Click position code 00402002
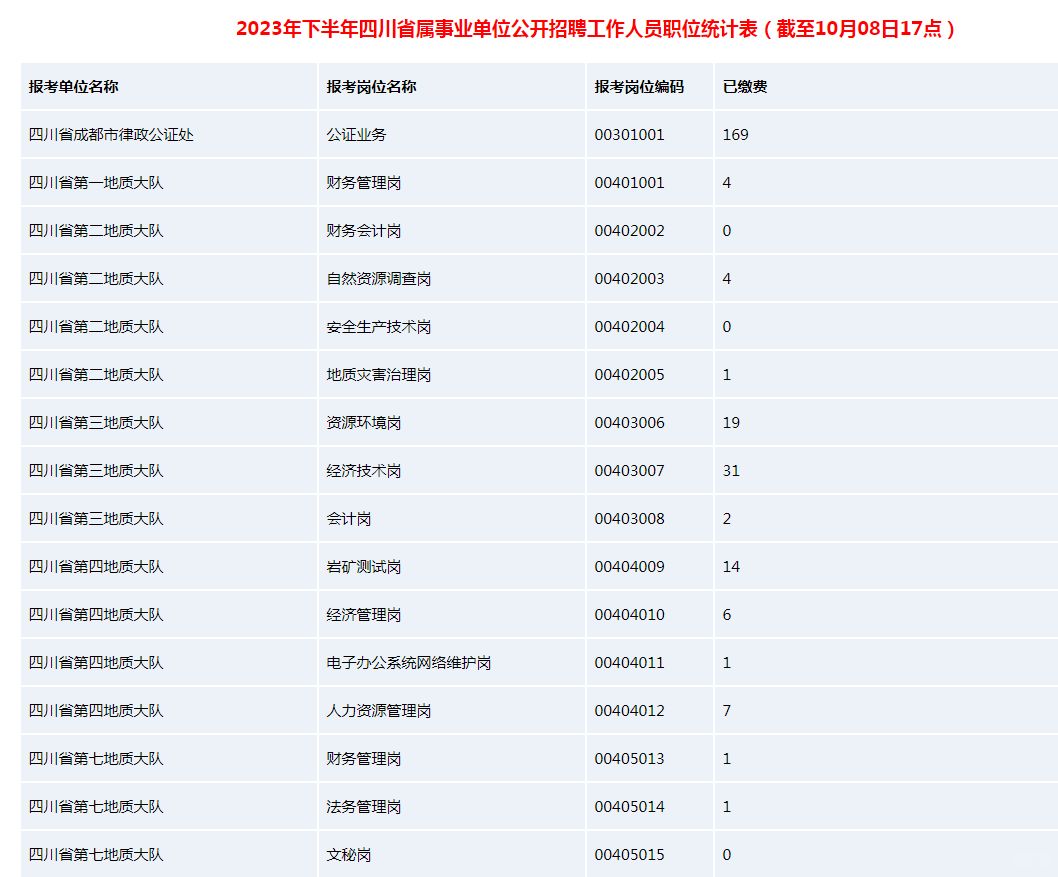The height and width of the screenshot is (877, 1058). 629,230
